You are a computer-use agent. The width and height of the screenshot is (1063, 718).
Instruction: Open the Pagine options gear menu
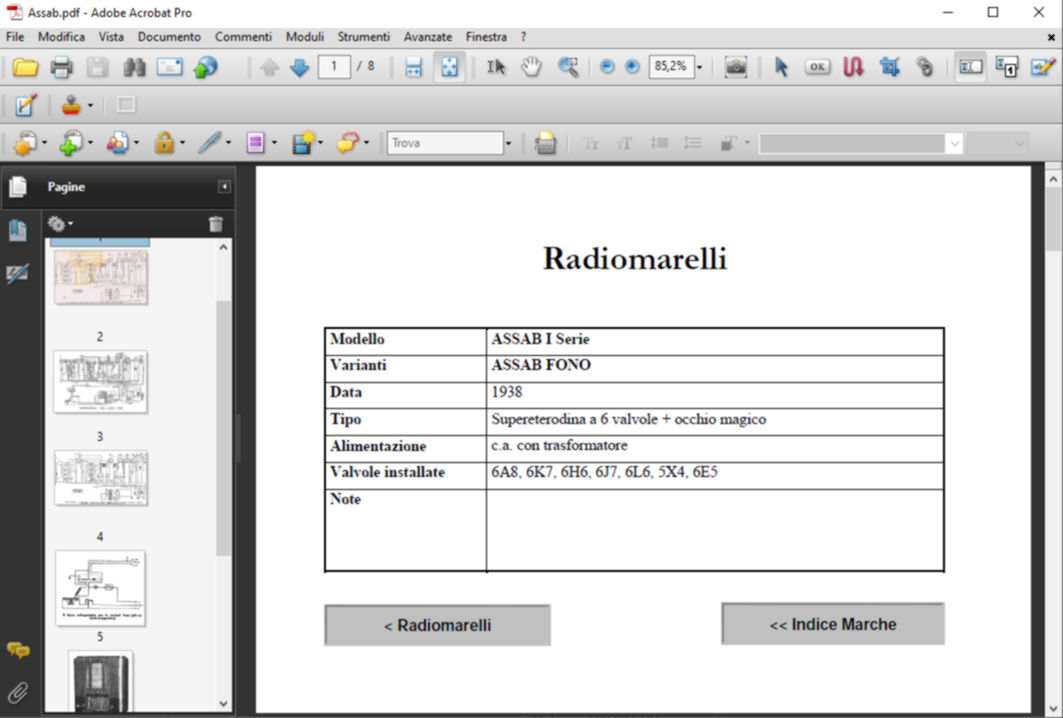pos(60,223)
